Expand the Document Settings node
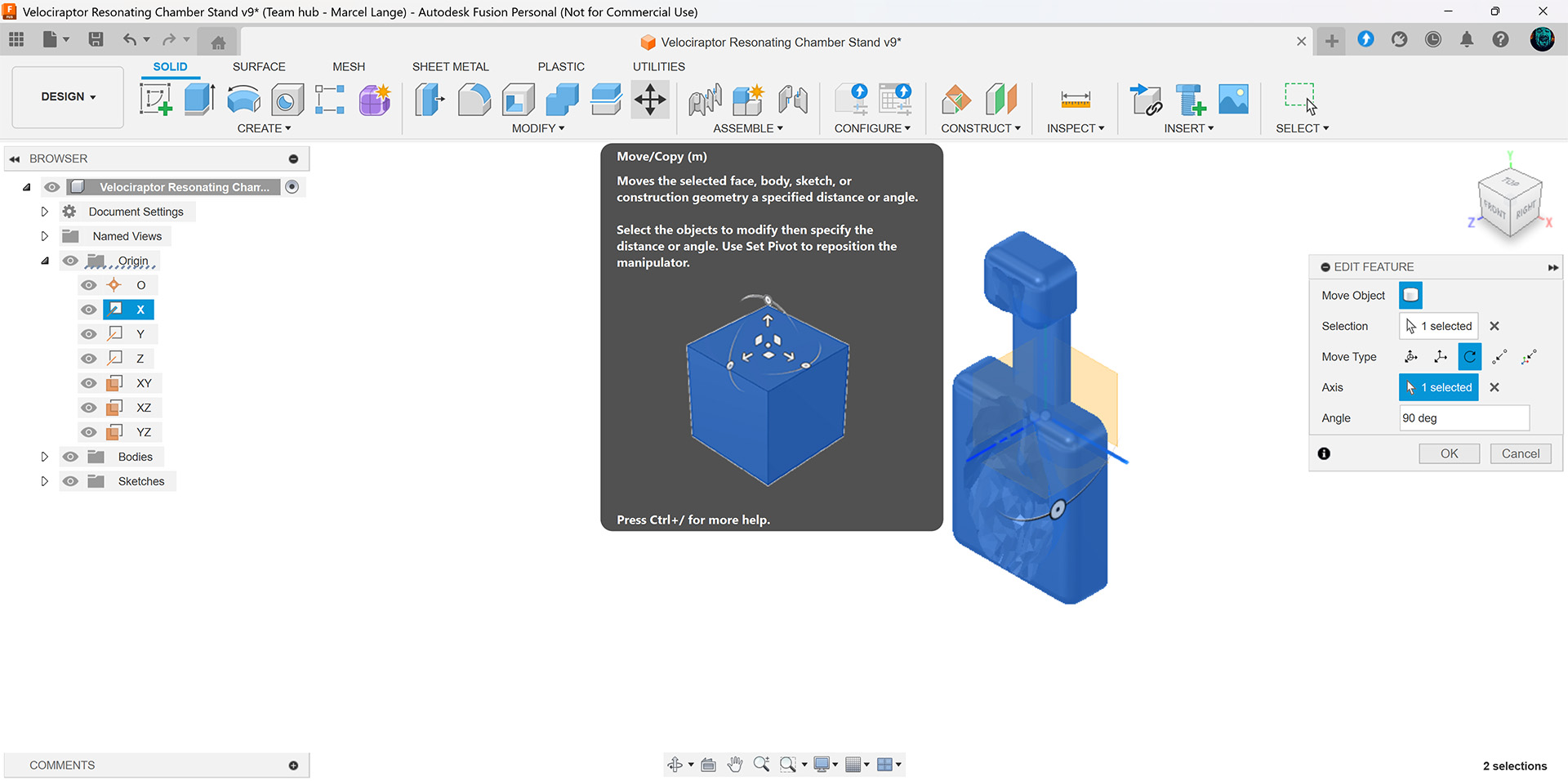 [x=45, y=212]
